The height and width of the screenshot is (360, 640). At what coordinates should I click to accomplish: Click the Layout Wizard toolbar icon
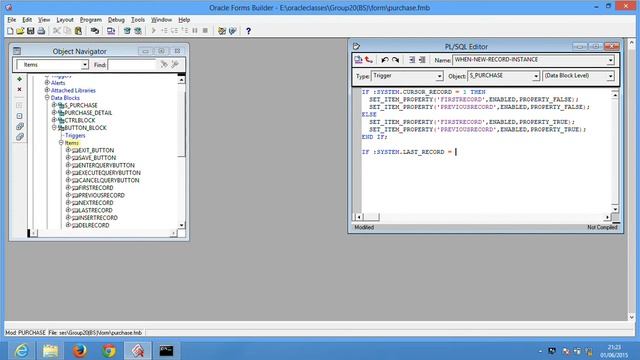(222, 31)
